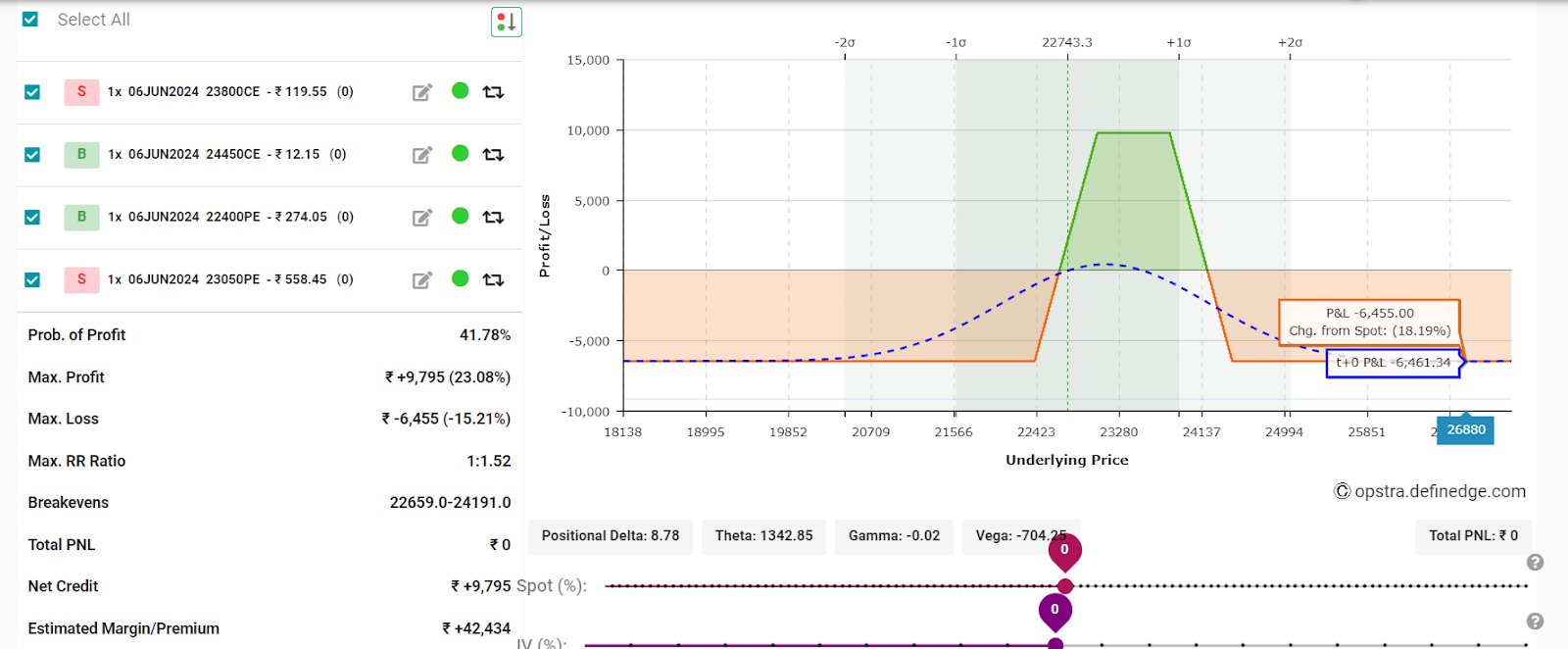Toggle the B (buy) badge on the 24450CE leg
The width and height of the screenshot is (1568, 649).
[x=81, y=155]
